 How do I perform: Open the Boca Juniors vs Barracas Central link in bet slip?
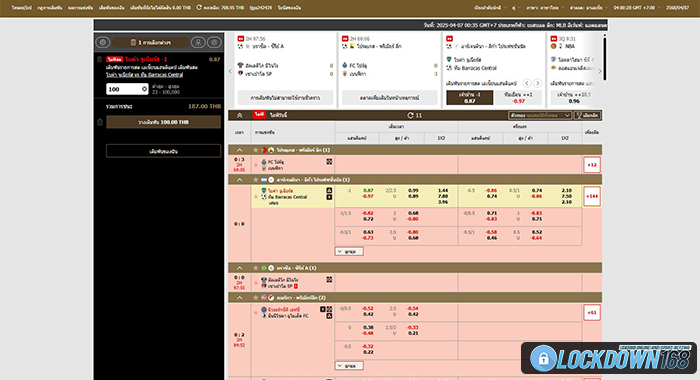144,75
